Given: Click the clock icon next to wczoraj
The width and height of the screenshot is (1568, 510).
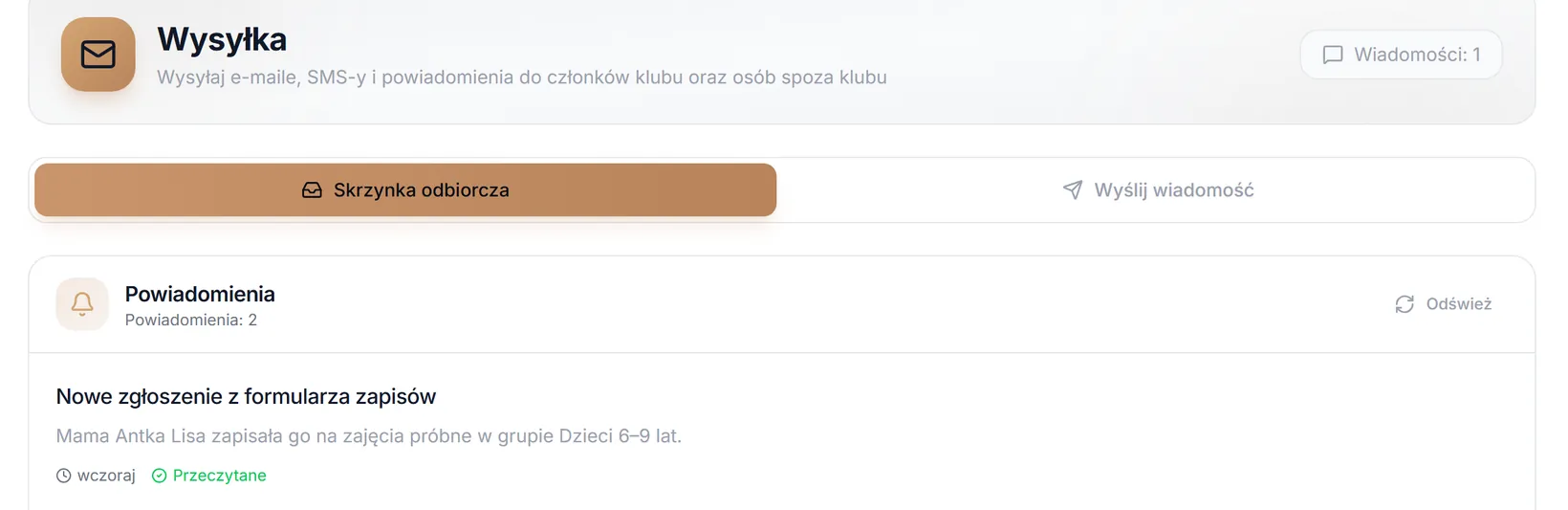Looking at the screenshot, I should tap(64, 476).
